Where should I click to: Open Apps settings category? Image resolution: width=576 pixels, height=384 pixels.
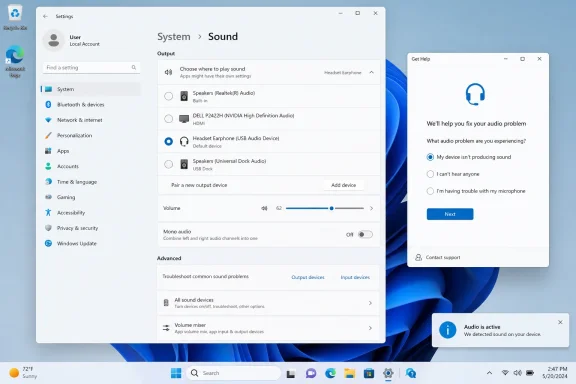[90, 151]
